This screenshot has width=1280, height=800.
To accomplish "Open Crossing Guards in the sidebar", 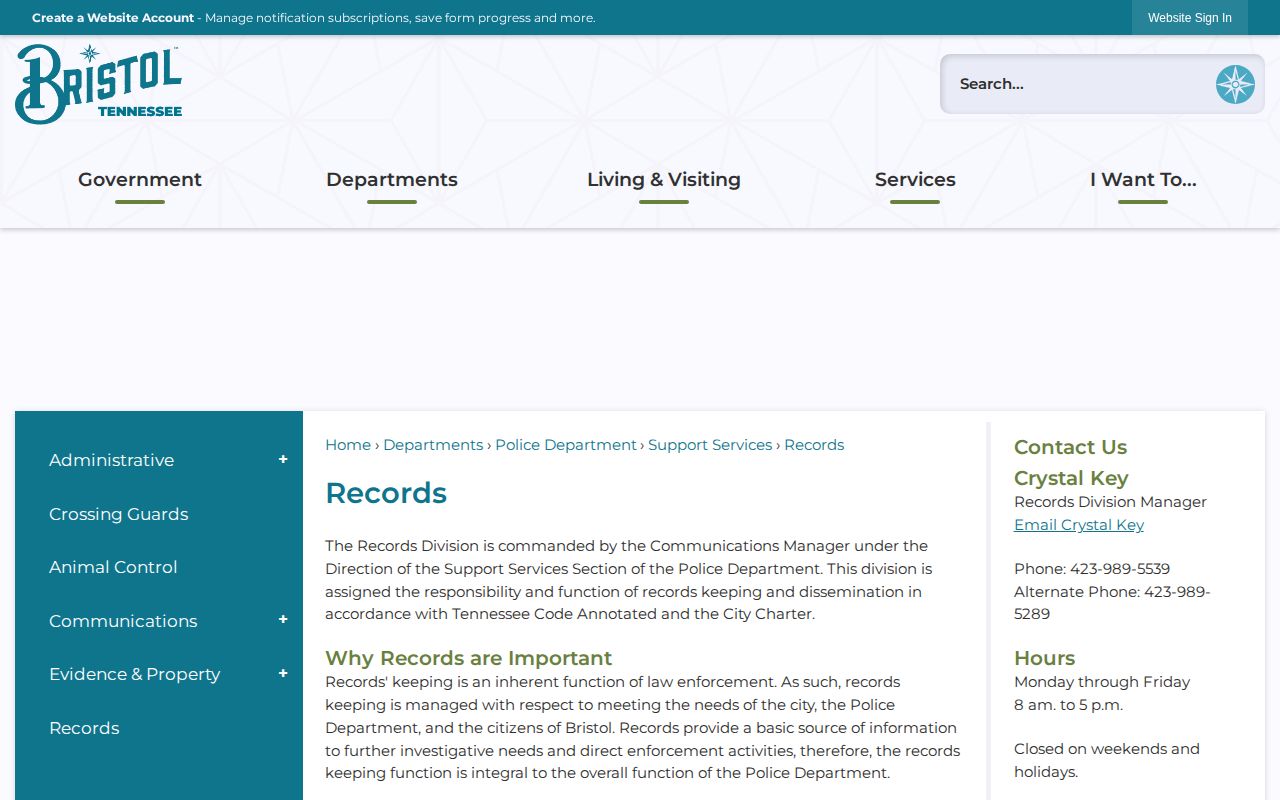I will click(118, 514).
